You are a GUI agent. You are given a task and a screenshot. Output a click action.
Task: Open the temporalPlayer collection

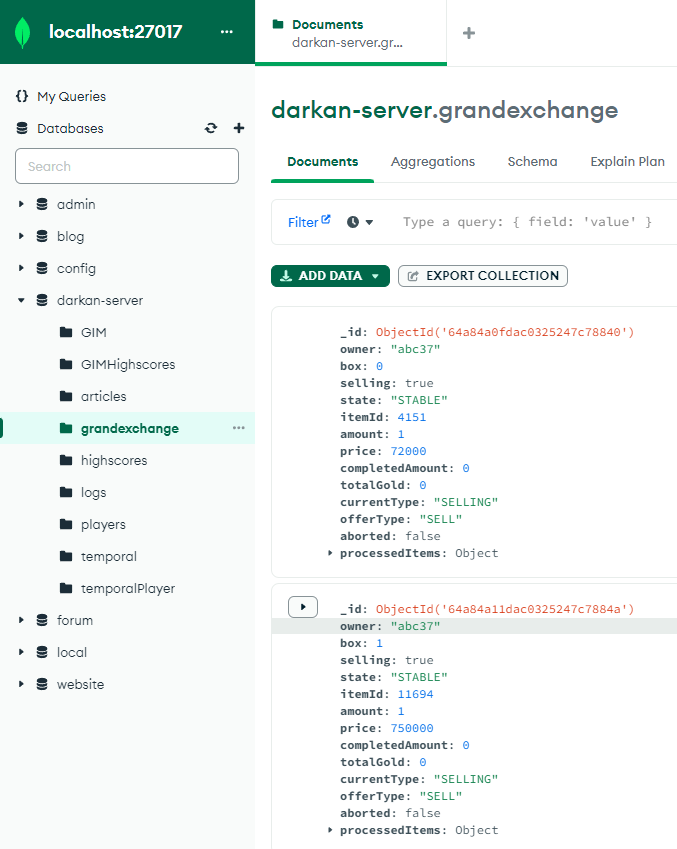(x=128, y=589)
